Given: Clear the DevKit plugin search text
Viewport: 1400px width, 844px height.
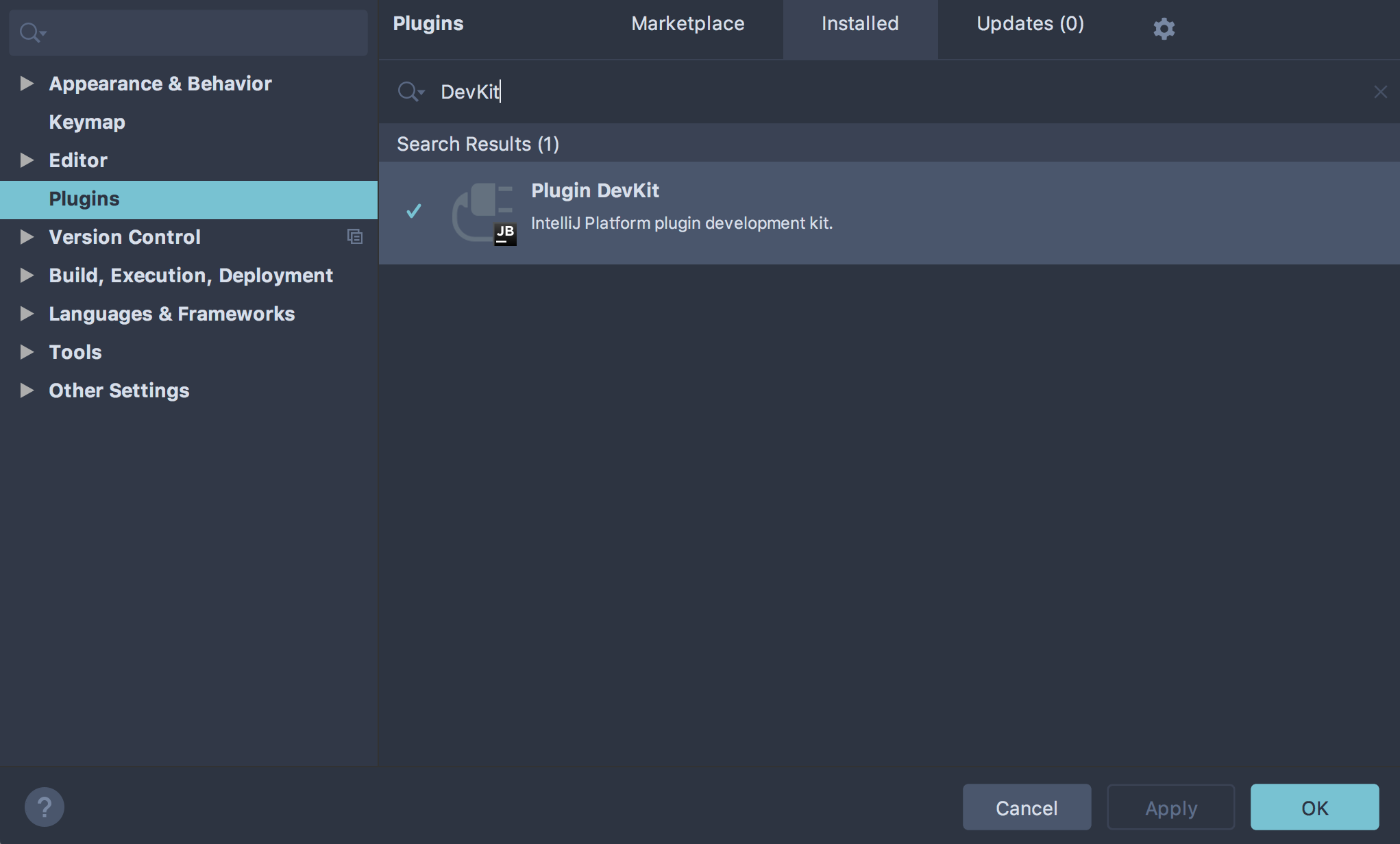Looking at the screenshot, I should [1380, 92].
